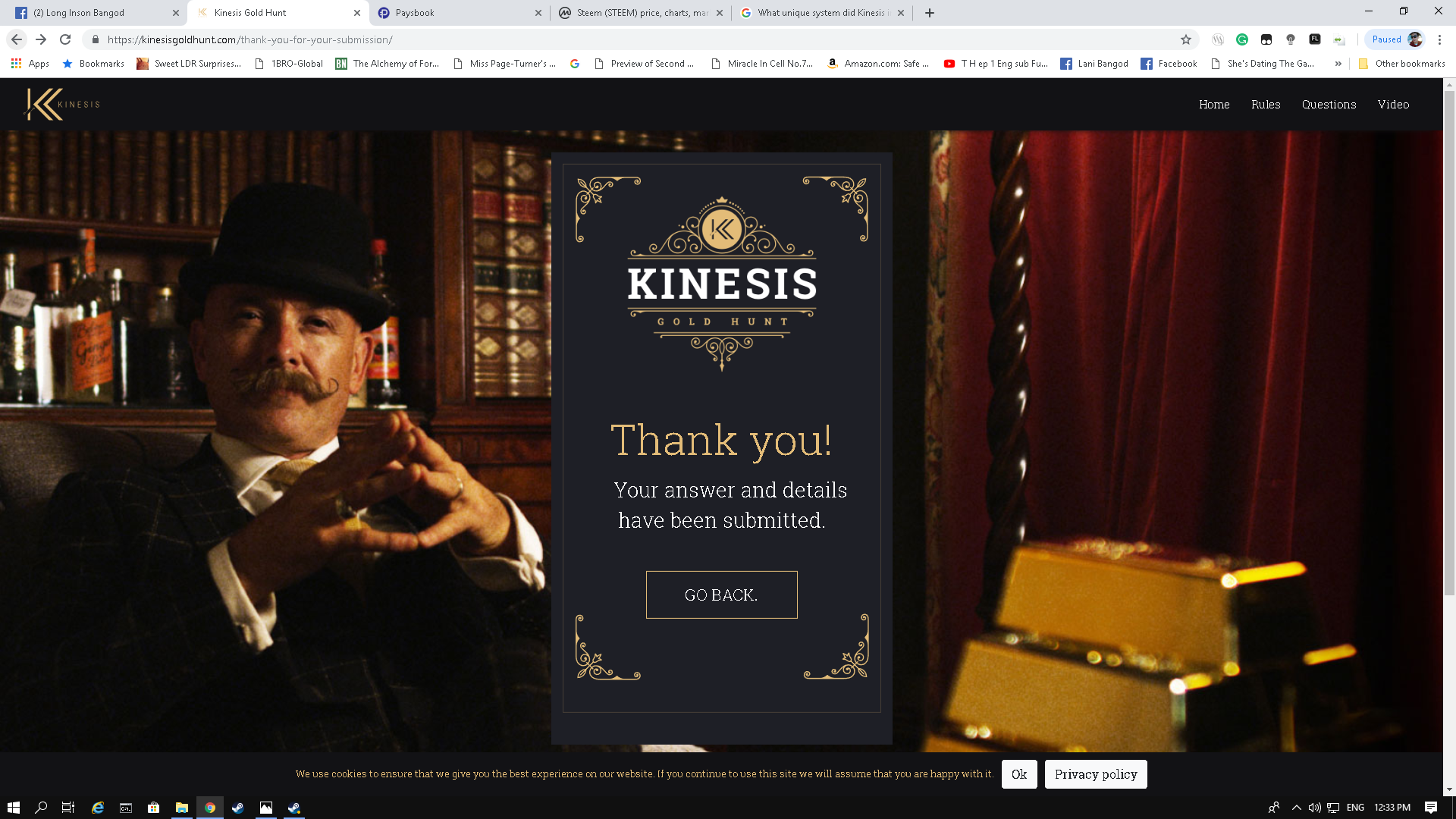Open the Other bookmarks folder

click(1402, 64)
